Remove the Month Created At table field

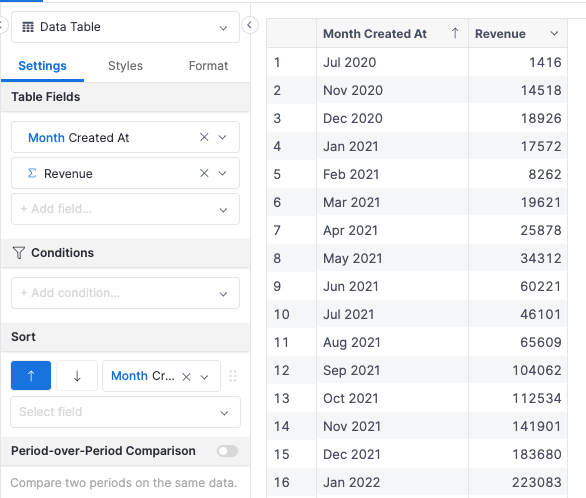pyautogui.click(x=204, y=137)
